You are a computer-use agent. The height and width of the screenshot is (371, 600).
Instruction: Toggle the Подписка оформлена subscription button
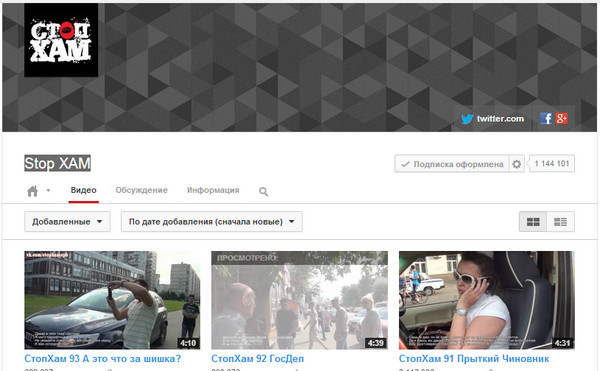pyautogui.click(x=452, y=164)
